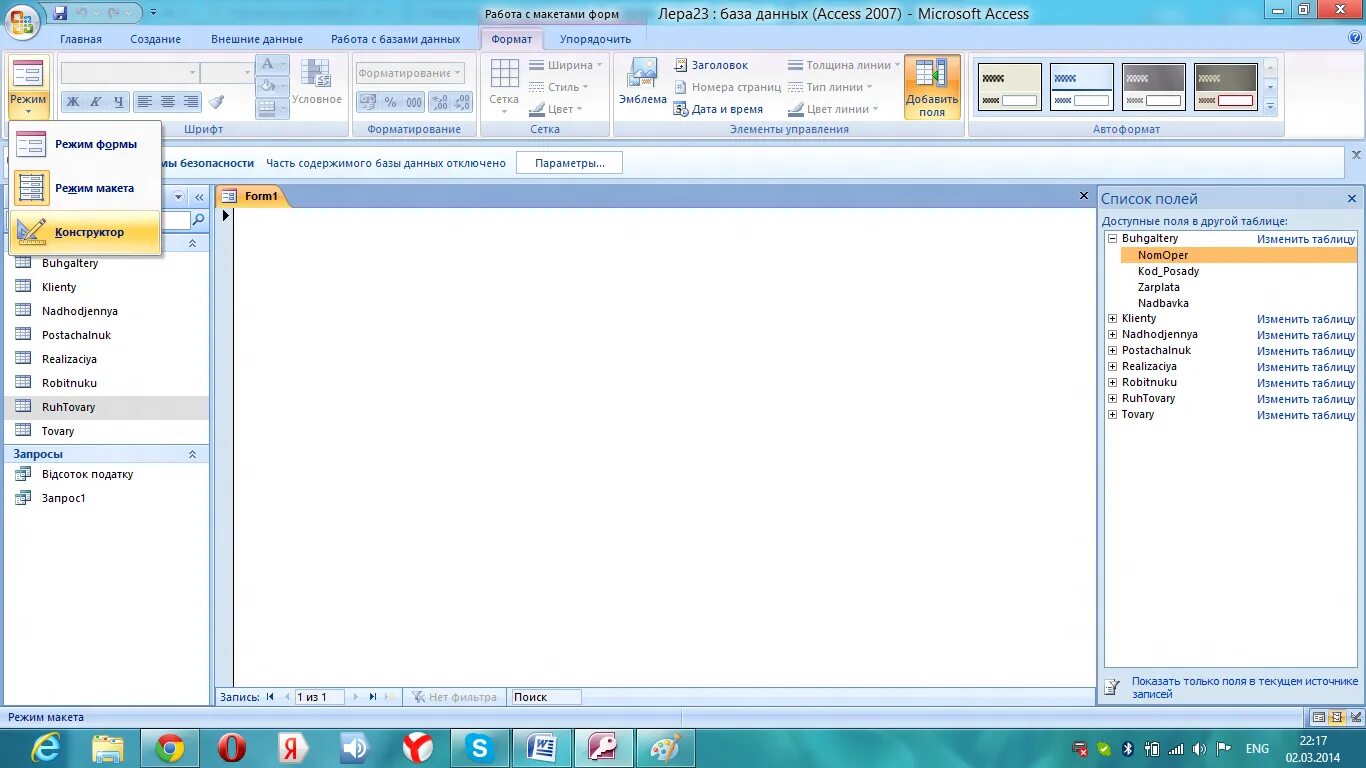Increase decimal places

point(439,102)
